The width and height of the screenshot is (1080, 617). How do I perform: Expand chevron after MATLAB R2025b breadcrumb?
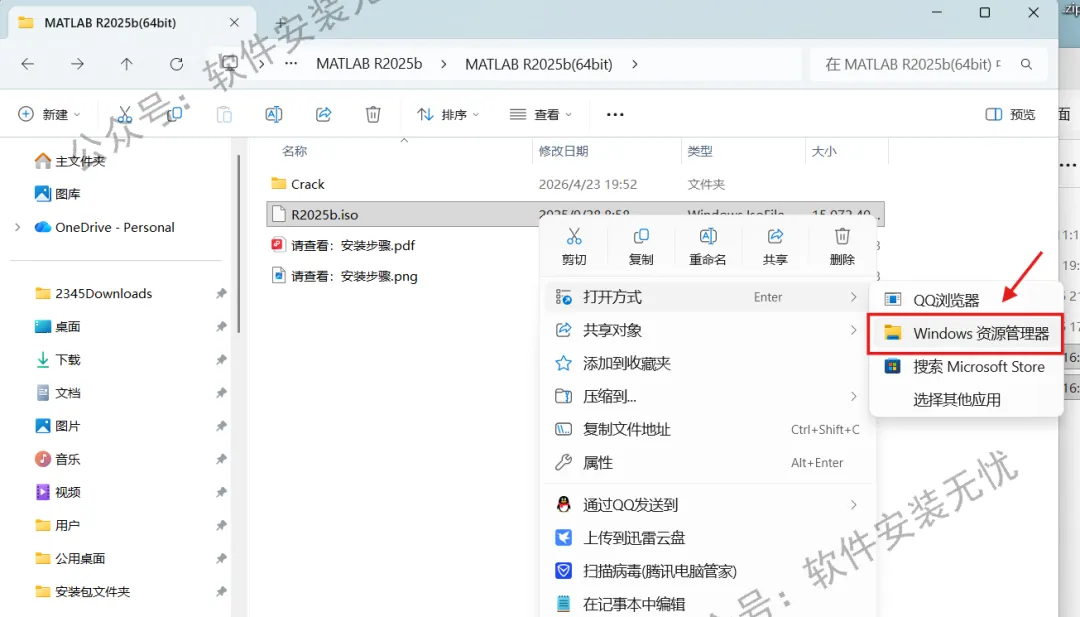[x=444, y=64]
